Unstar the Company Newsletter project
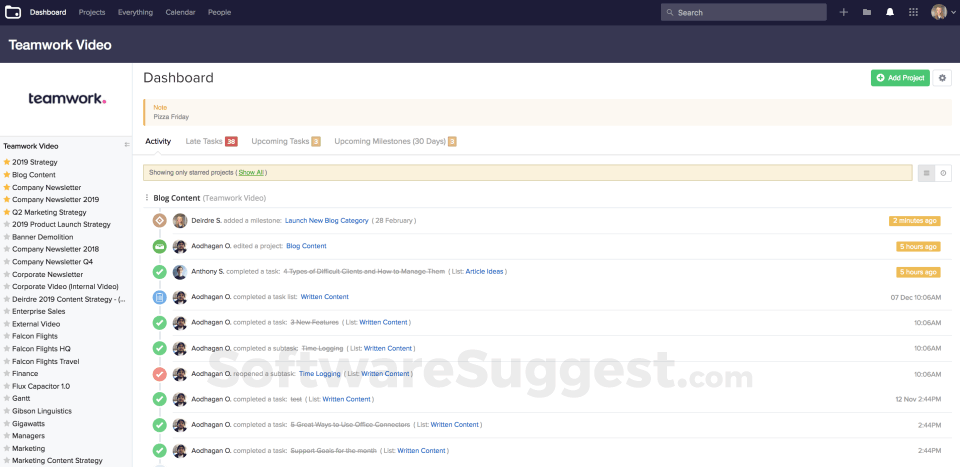Image resolution: width=960 pixels, height=467 pixels. pyautogui.click(x=7, y=187)
